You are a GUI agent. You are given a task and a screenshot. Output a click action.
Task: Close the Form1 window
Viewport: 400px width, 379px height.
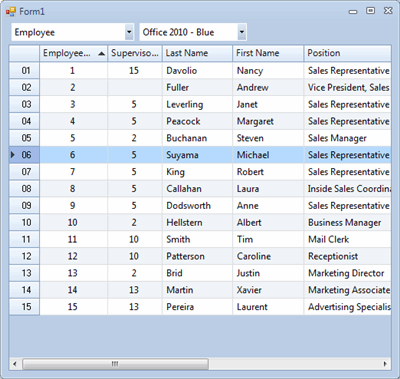point(388,11)
